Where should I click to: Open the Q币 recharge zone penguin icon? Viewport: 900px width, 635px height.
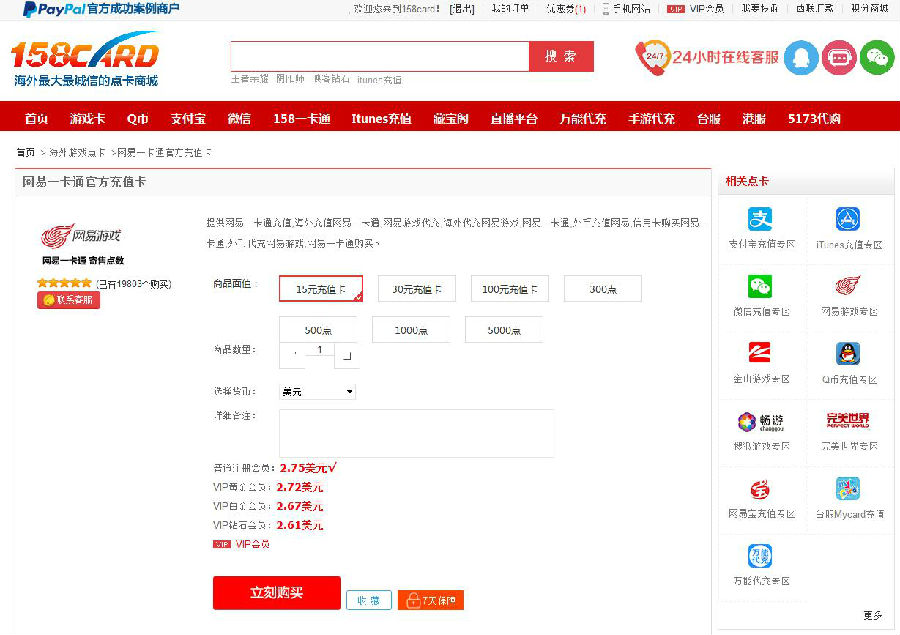coord(848,354)
